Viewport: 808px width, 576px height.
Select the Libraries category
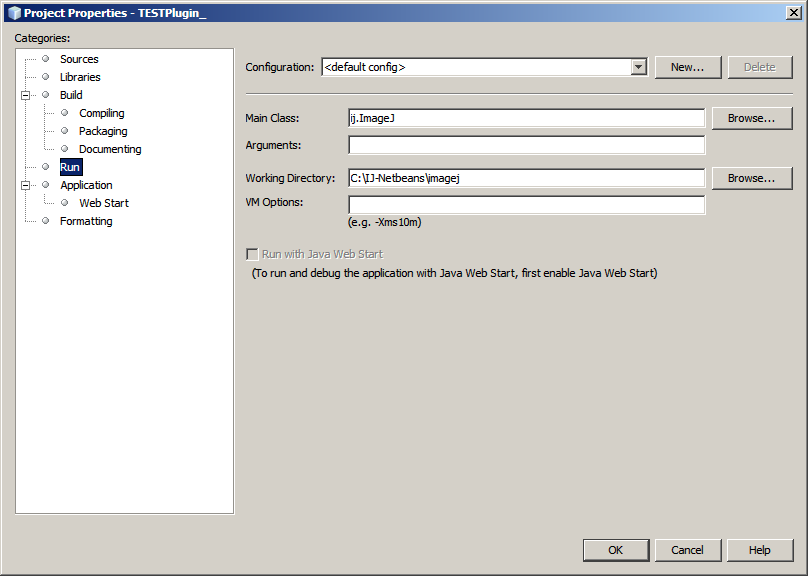pyautogui.click(x=80, y=77)
